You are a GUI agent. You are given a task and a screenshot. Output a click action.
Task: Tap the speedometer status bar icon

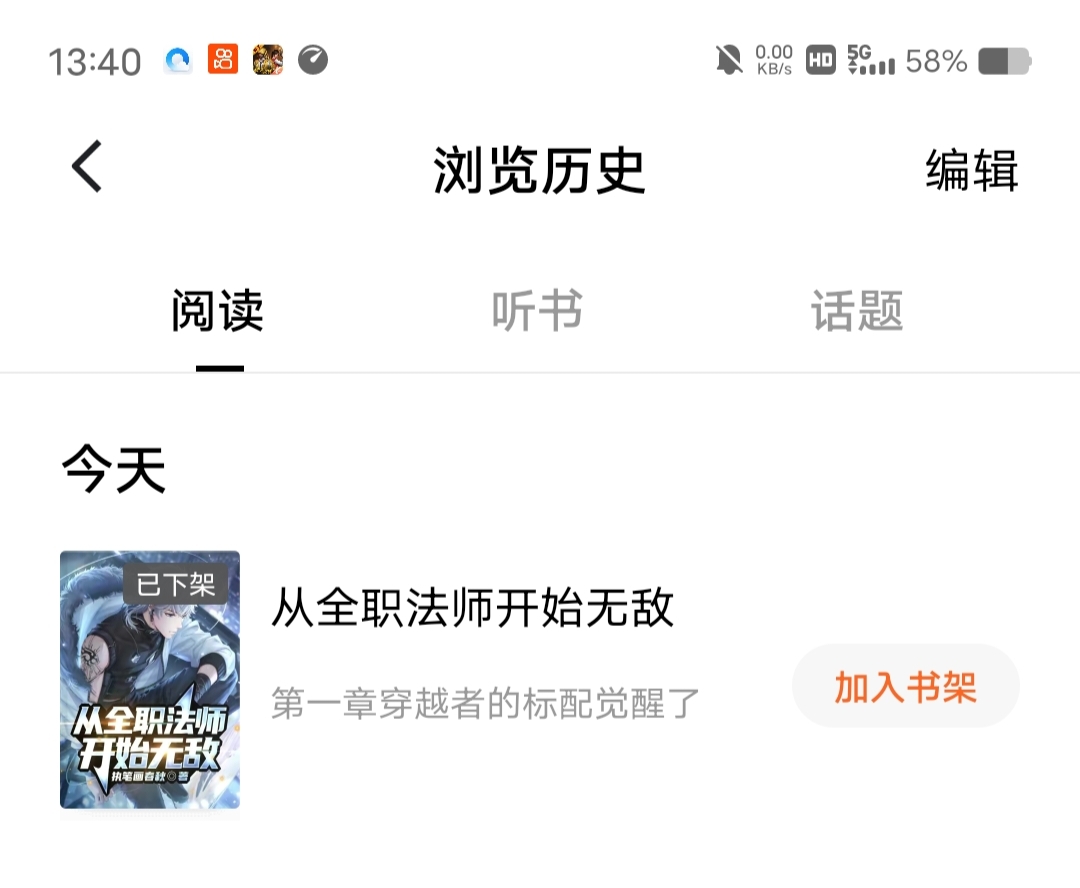click(x=313, y=59)
